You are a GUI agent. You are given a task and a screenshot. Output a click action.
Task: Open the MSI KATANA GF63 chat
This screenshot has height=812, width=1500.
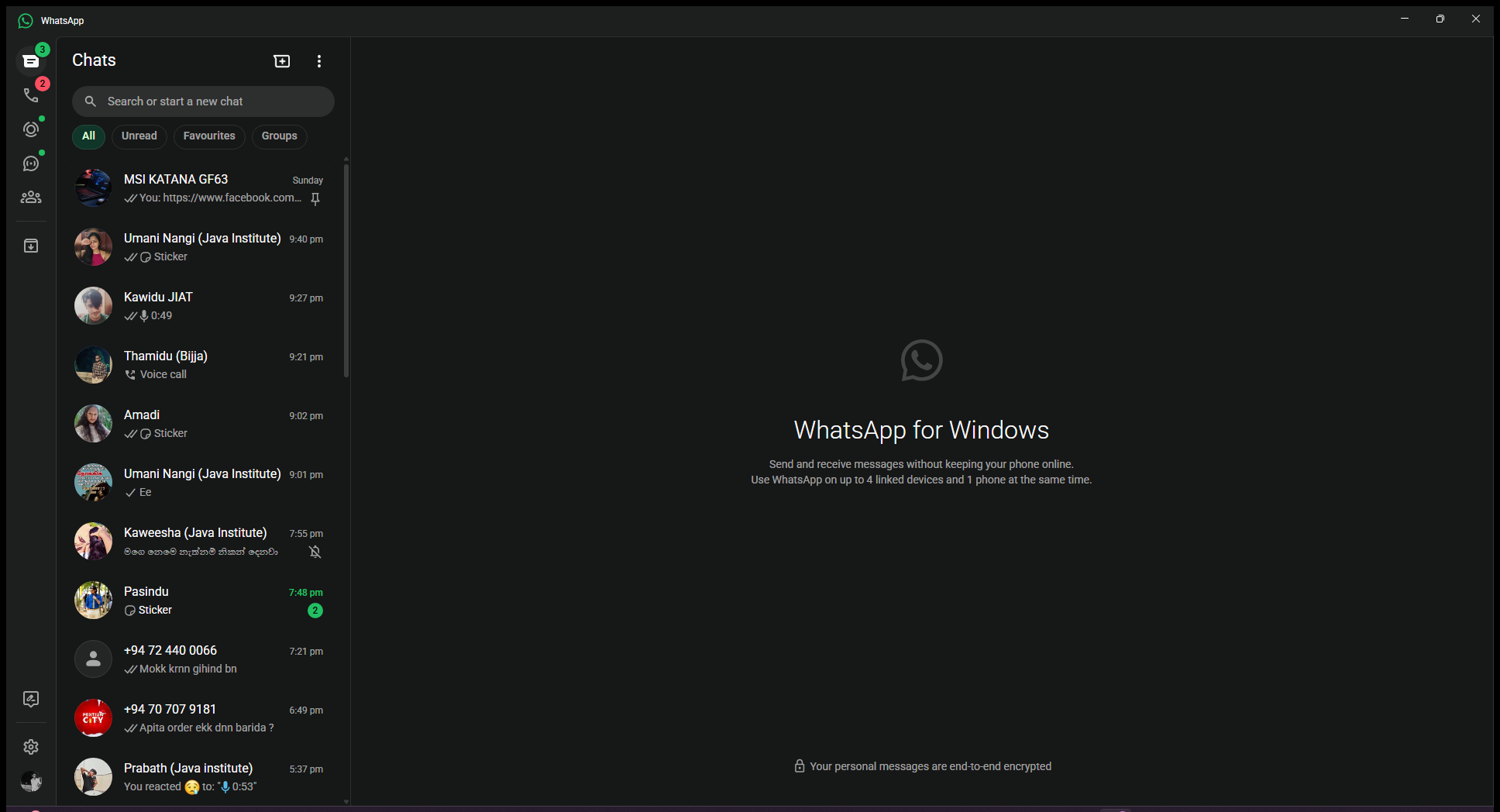201,188
